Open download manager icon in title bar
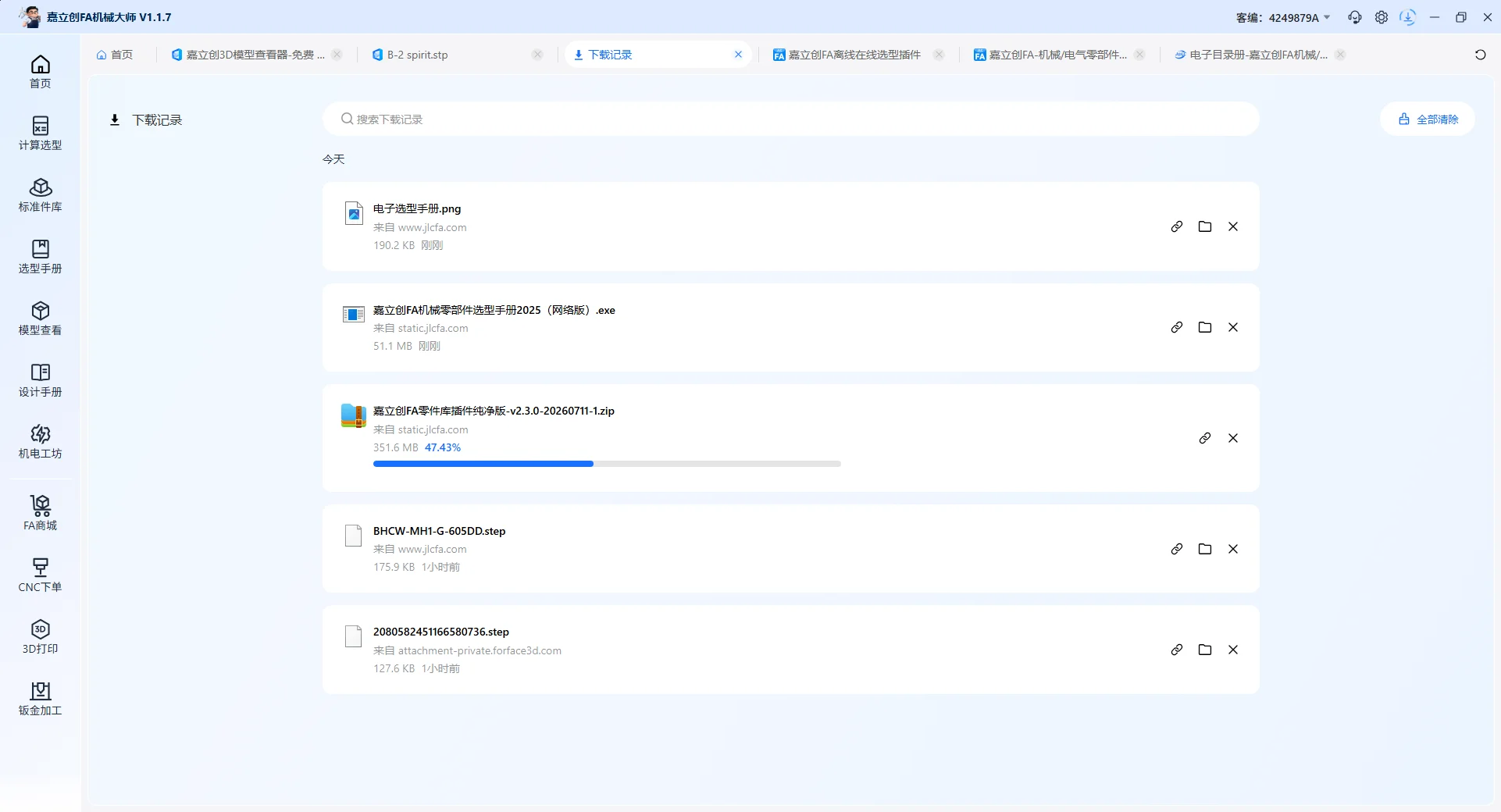The width and height of the screenshot is (1501, 812). pos(1408,17)
